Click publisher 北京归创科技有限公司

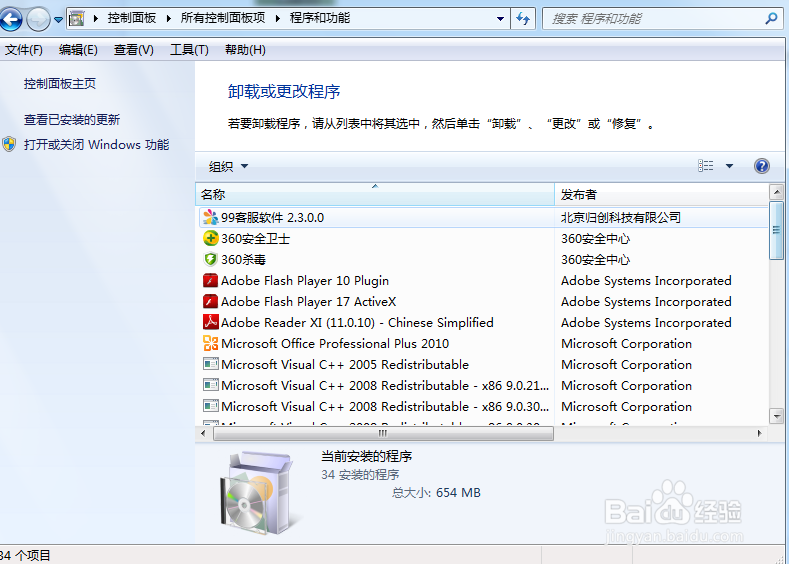(x=621, y=217)
